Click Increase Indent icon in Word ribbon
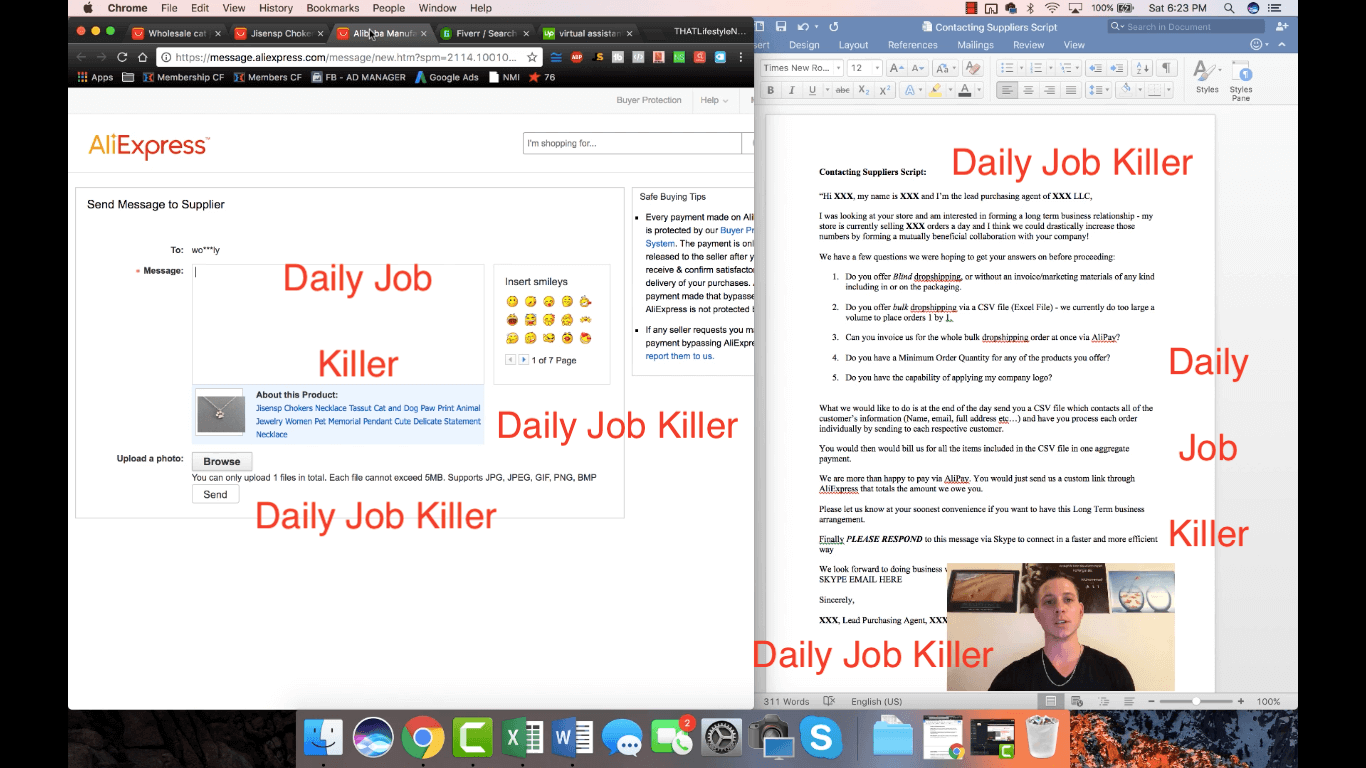 1116,68
